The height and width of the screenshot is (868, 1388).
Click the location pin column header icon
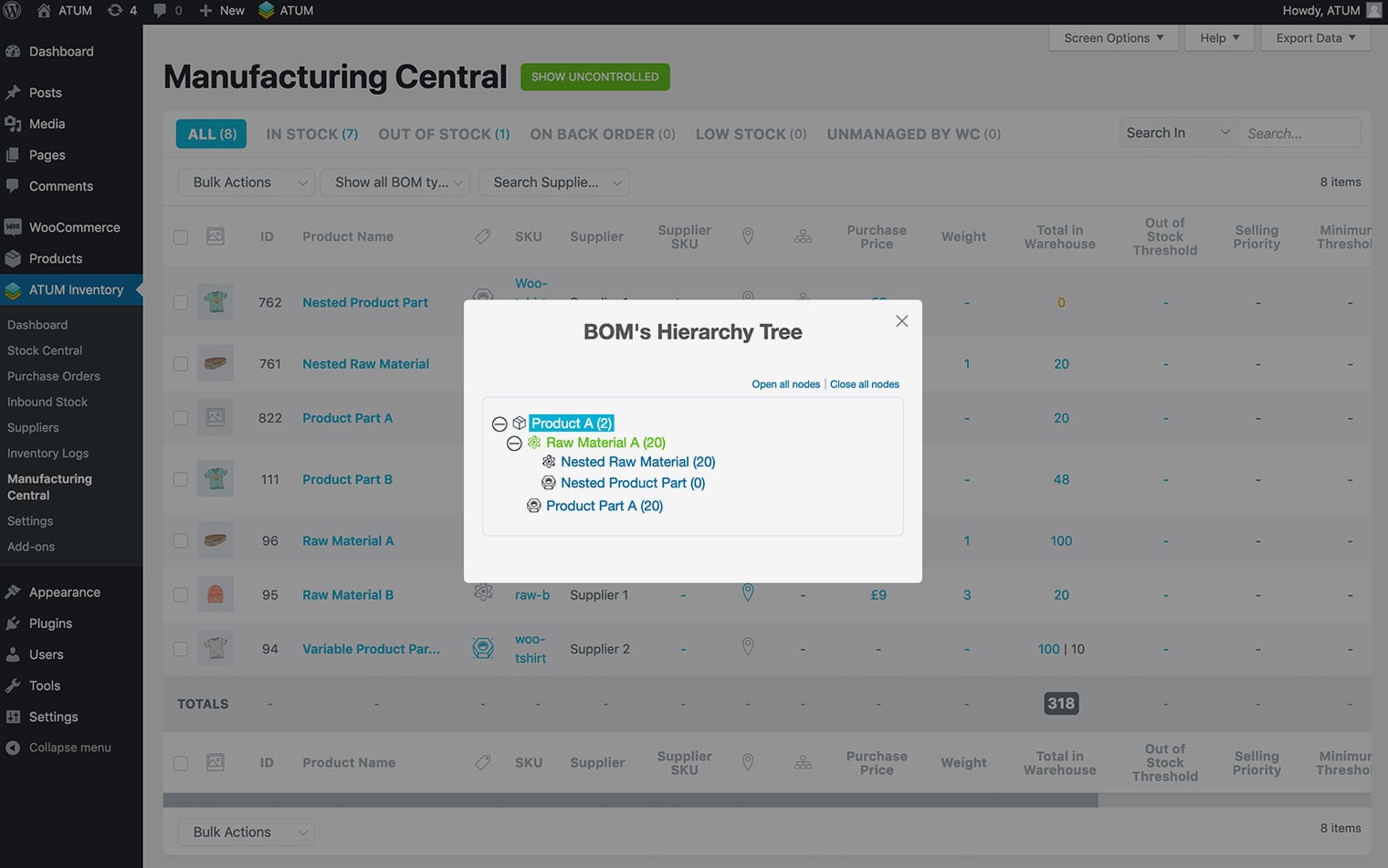[748, 236]
